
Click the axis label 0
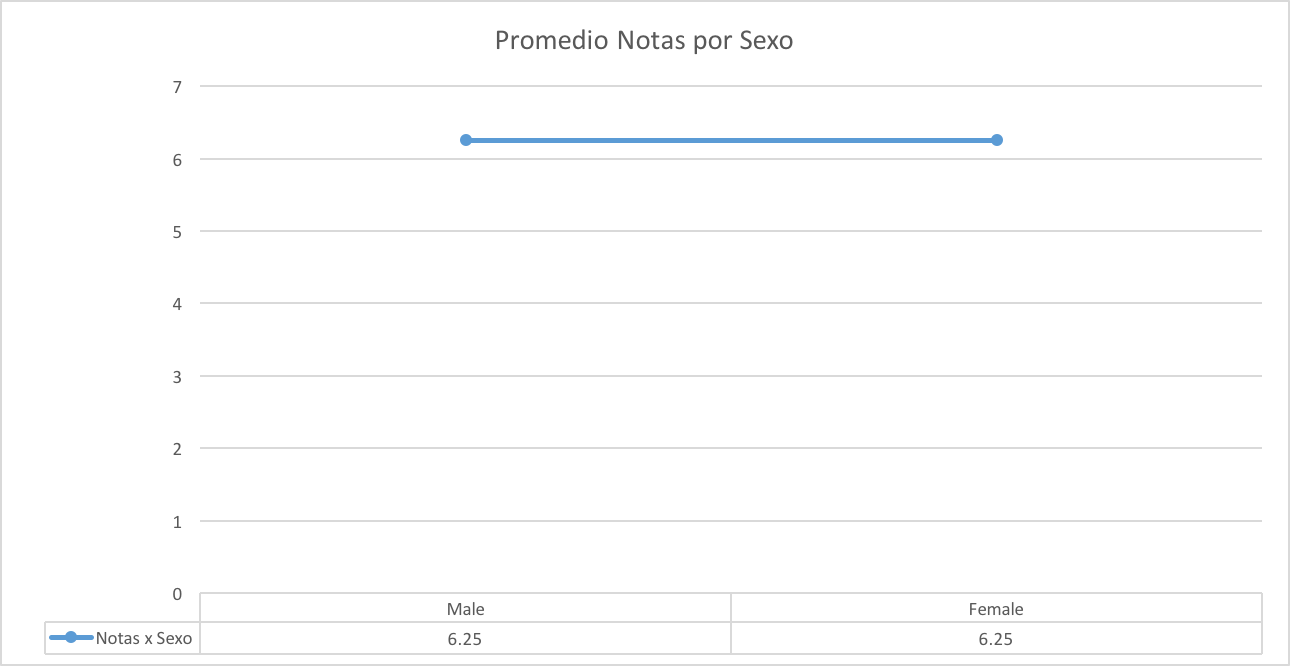coord(177,593)
